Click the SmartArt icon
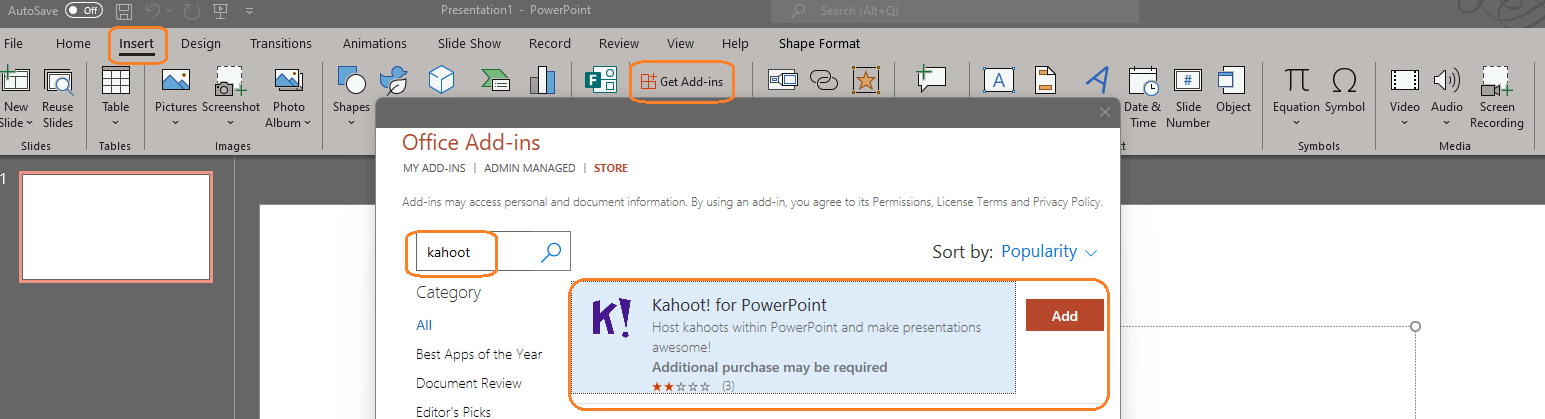Image resolution: width=1545 pixels, height=419 pixels. (x=496, y=81)
